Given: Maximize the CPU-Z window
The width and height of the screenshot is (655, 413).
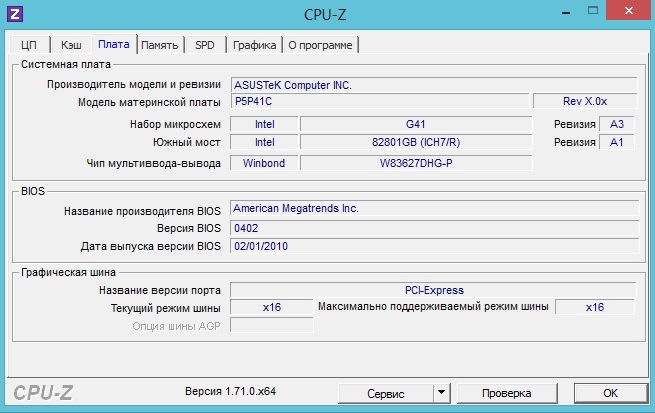Looking at the screenshot, I should tap(593, 11).
